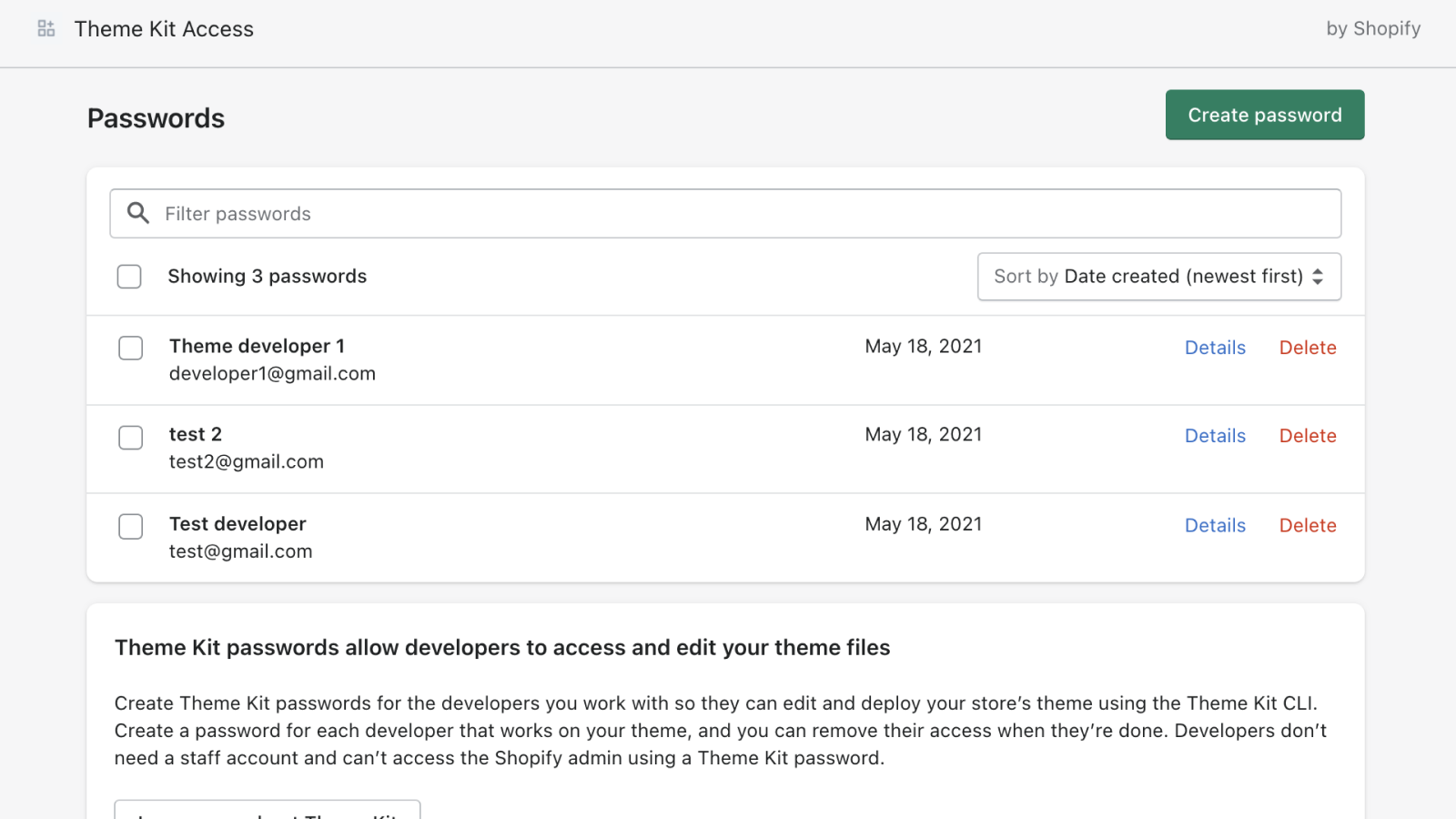This screenshot has width=1456, height=819.
Task: Click the search magnifier icon
Action: [138, 213]
